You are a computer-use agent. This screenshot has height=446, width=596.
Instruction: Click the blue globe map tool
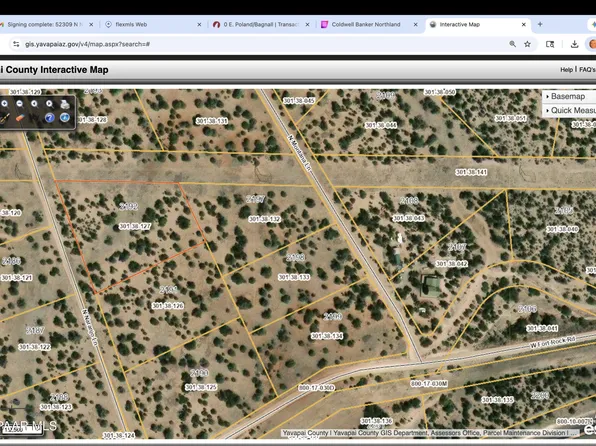coord(65,118)
